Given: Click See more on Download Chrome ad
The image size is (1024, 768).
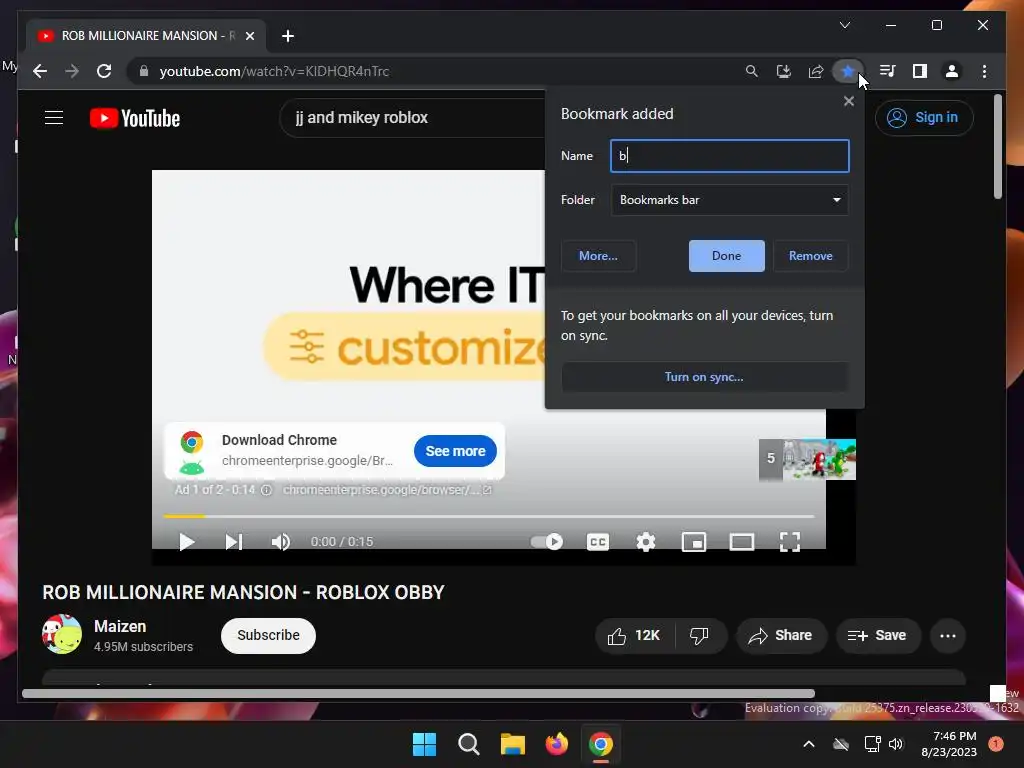Looking at the screenshot, I should point(455,451).
